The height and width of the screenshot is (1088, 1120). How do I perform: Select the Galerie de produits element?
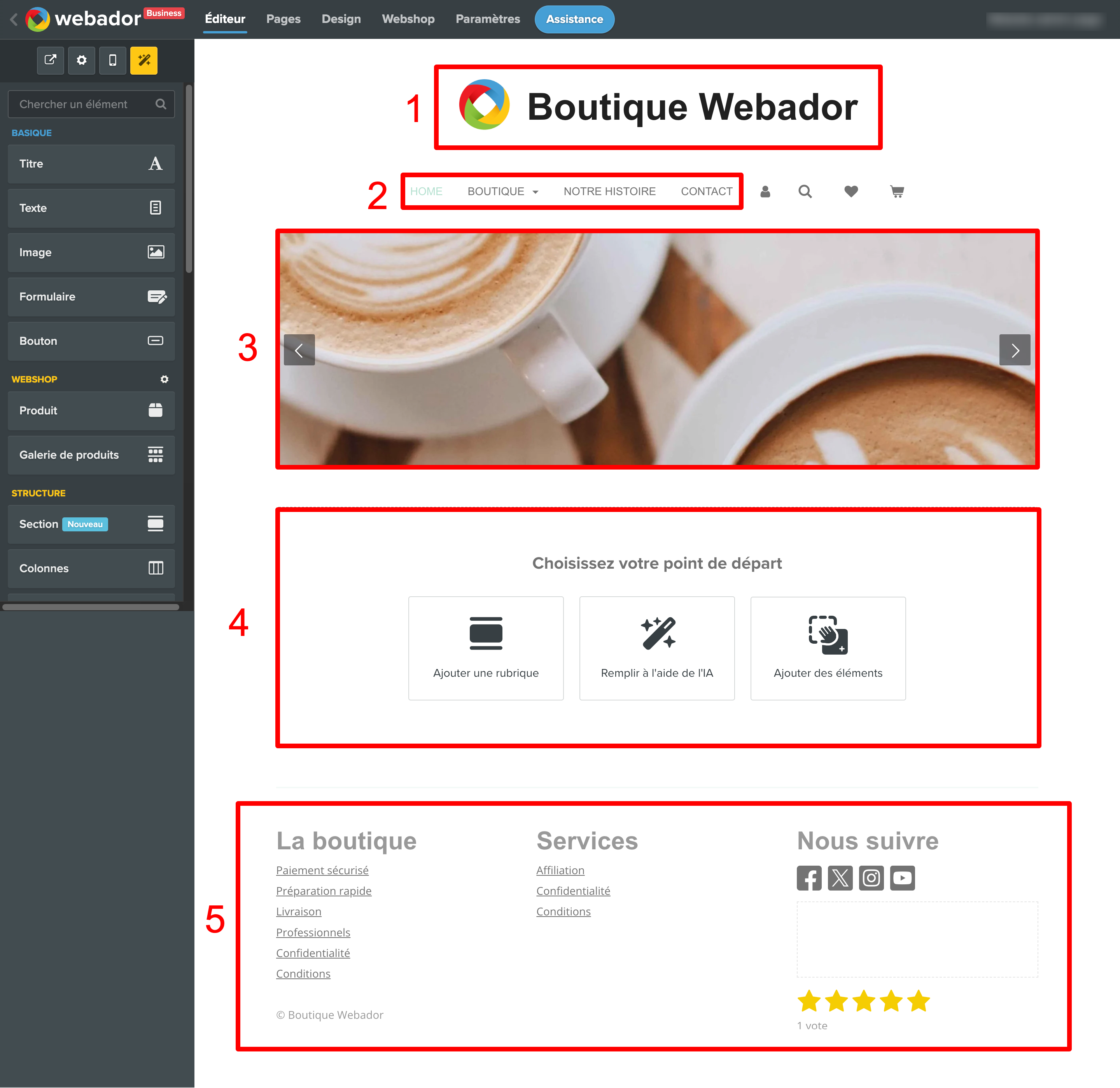91,455
